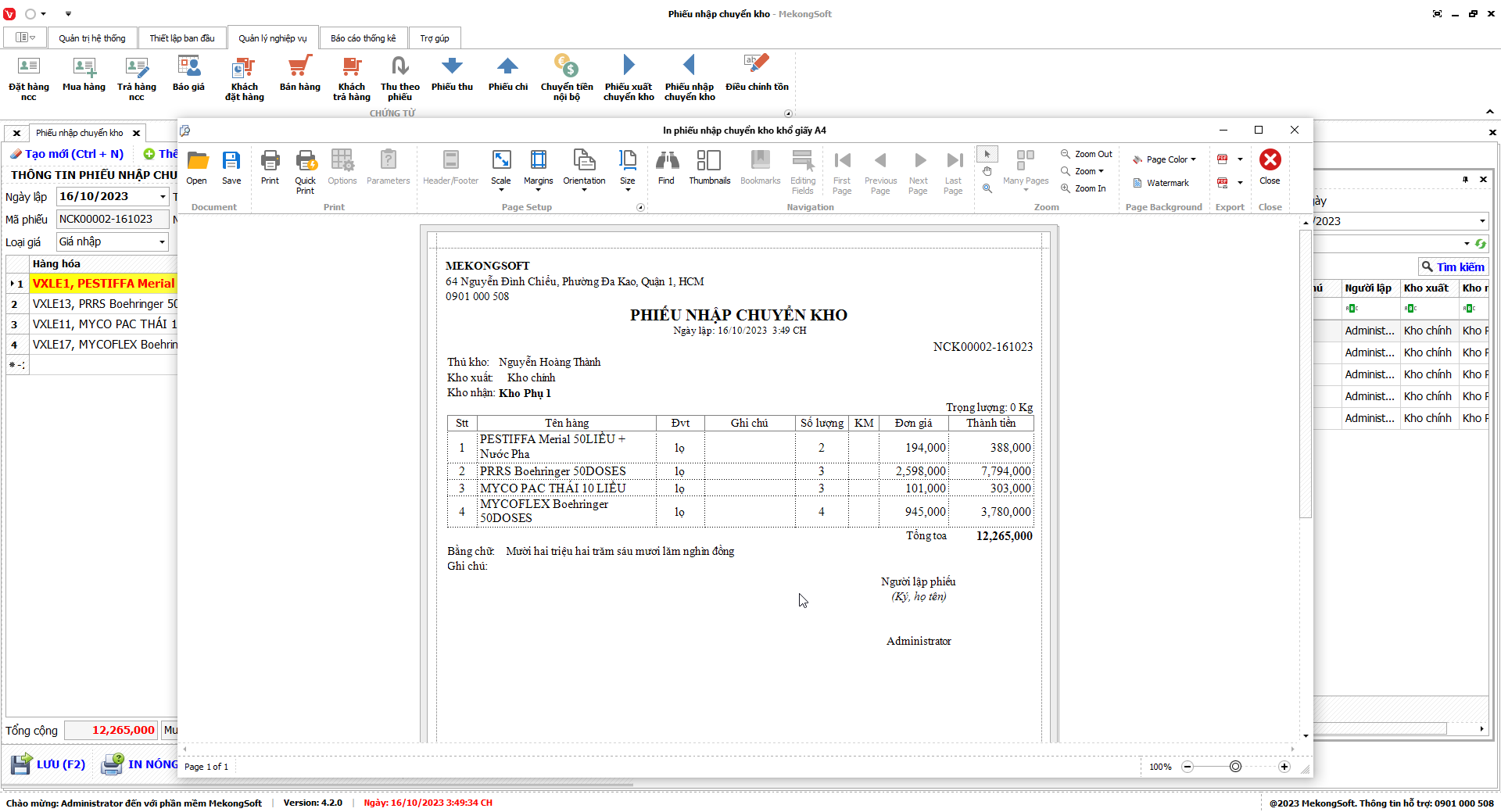The width and height of the screenshot is (1501, 812).
Task: Open the Orientation dropdown
Action: (584, 171)
